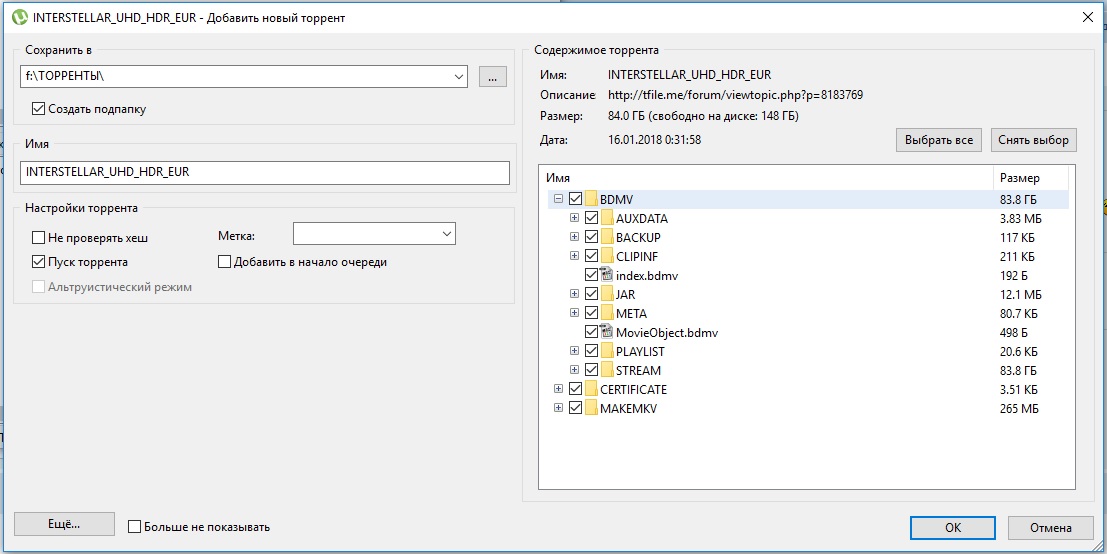Click the torrent name input field

click(x=265, y=172)
